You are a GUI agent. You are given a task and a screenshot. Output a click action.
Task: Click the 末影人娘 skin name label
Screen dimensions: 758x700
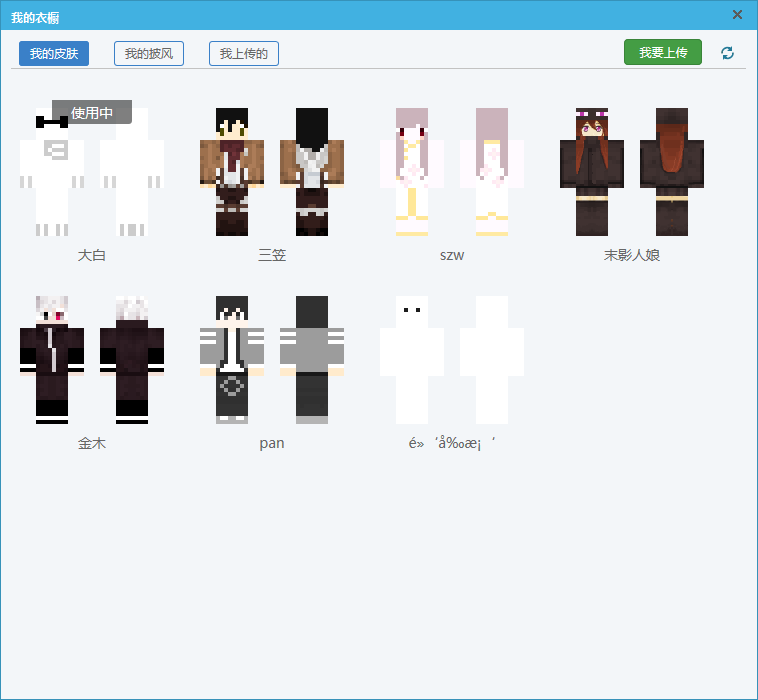pos(632,255)
